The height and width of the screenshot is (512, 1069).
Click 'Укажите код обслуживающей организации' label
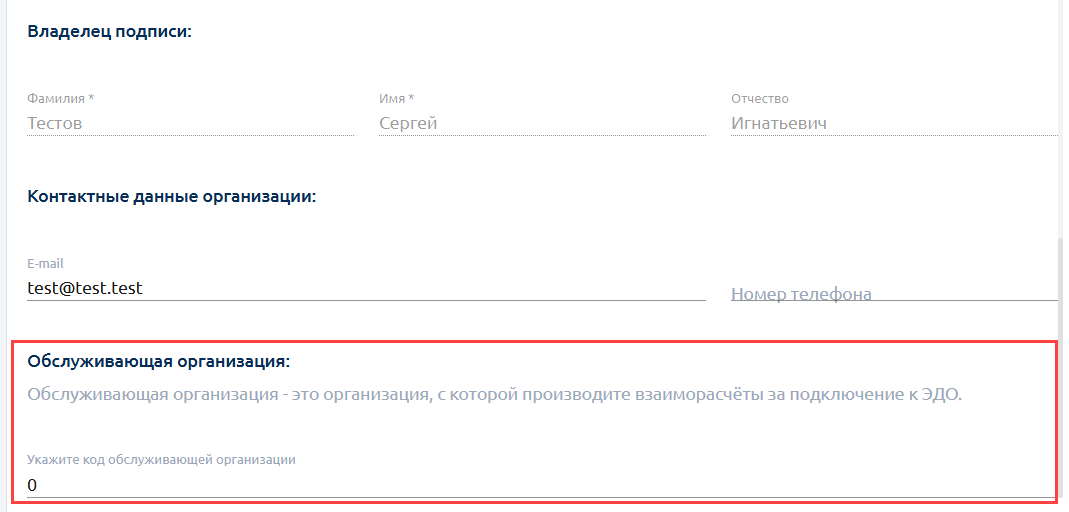click(x=161, y=460)
